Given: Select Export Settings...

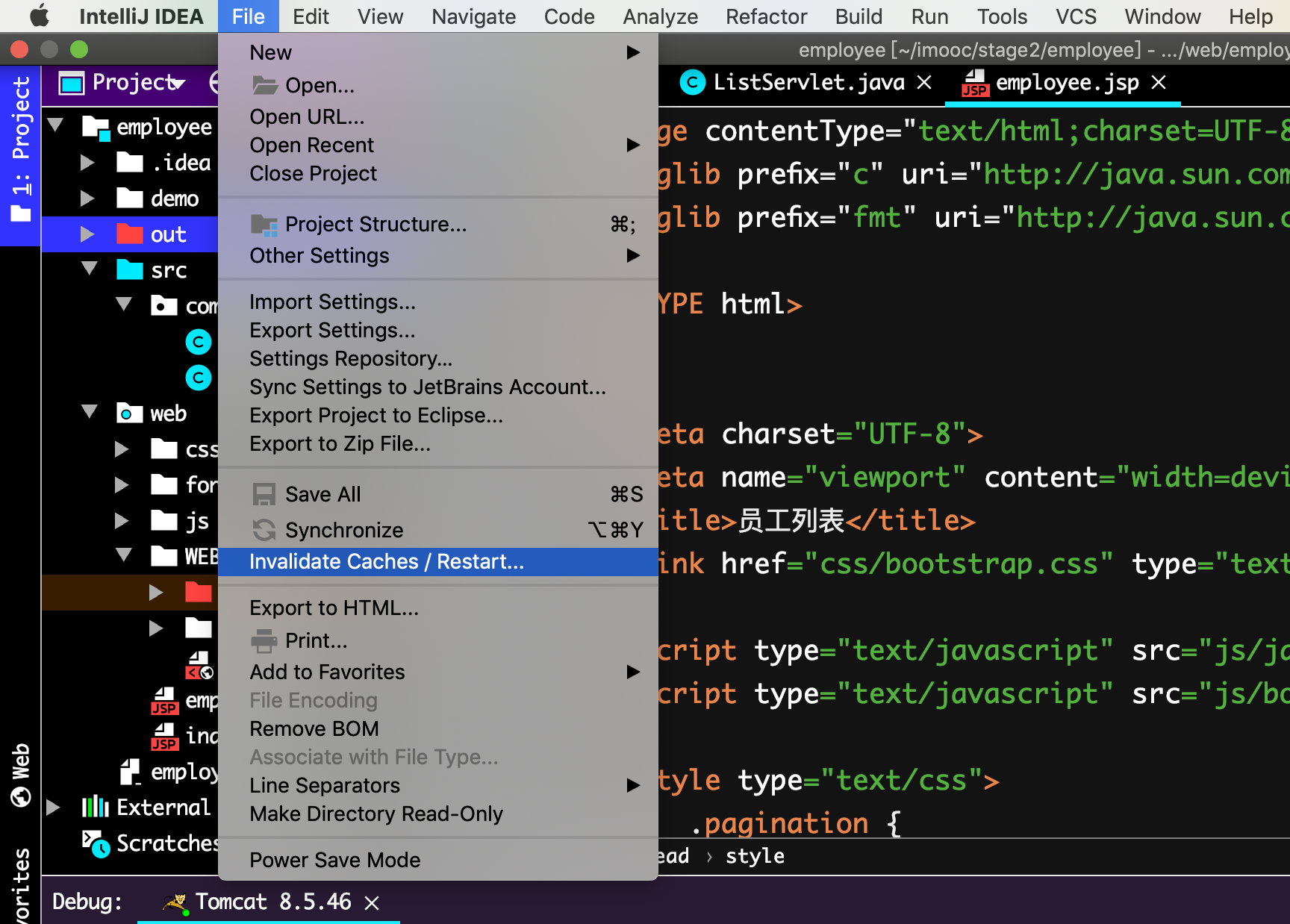Looking at the screenshot, I should (x=438, y=330).
